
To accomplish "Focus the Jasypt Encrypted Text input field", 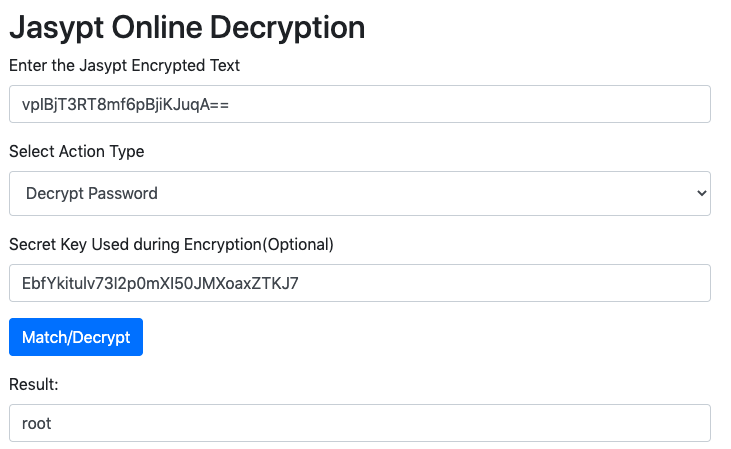I will pyautogui.click(x=359, y=104).
